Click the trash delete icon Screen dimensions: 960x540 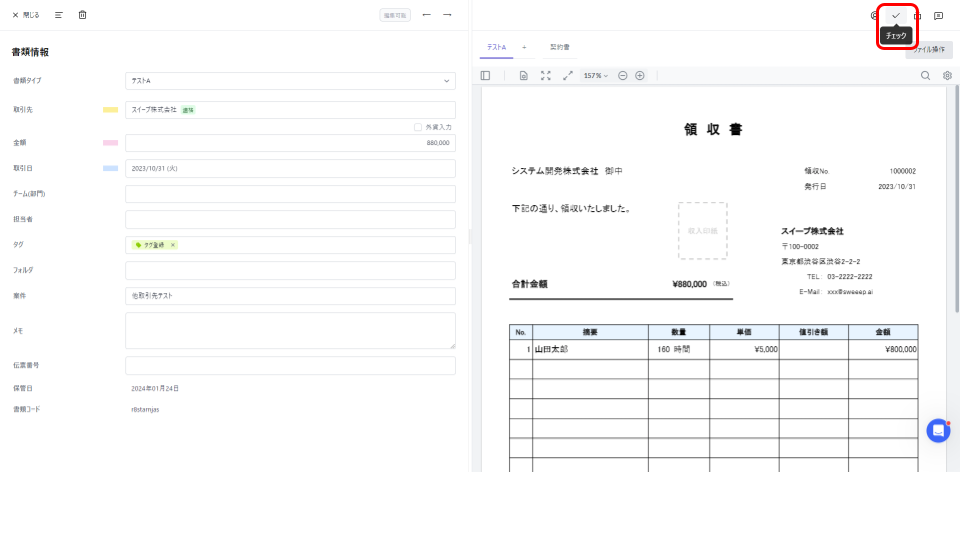[83, 15]
